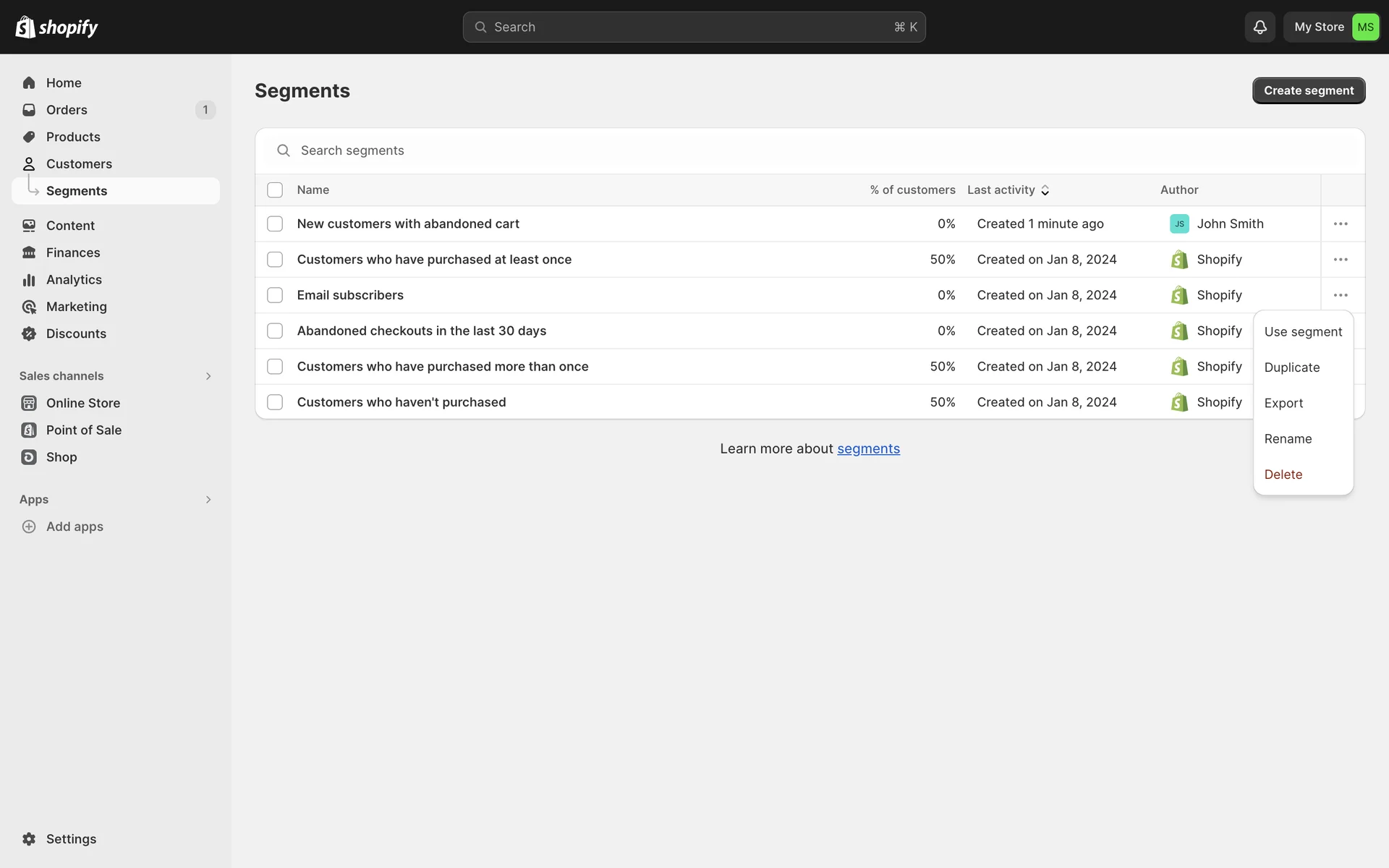Open the segments help link
The height and width of the screenshot is (868, 1389).
[868, 449]
